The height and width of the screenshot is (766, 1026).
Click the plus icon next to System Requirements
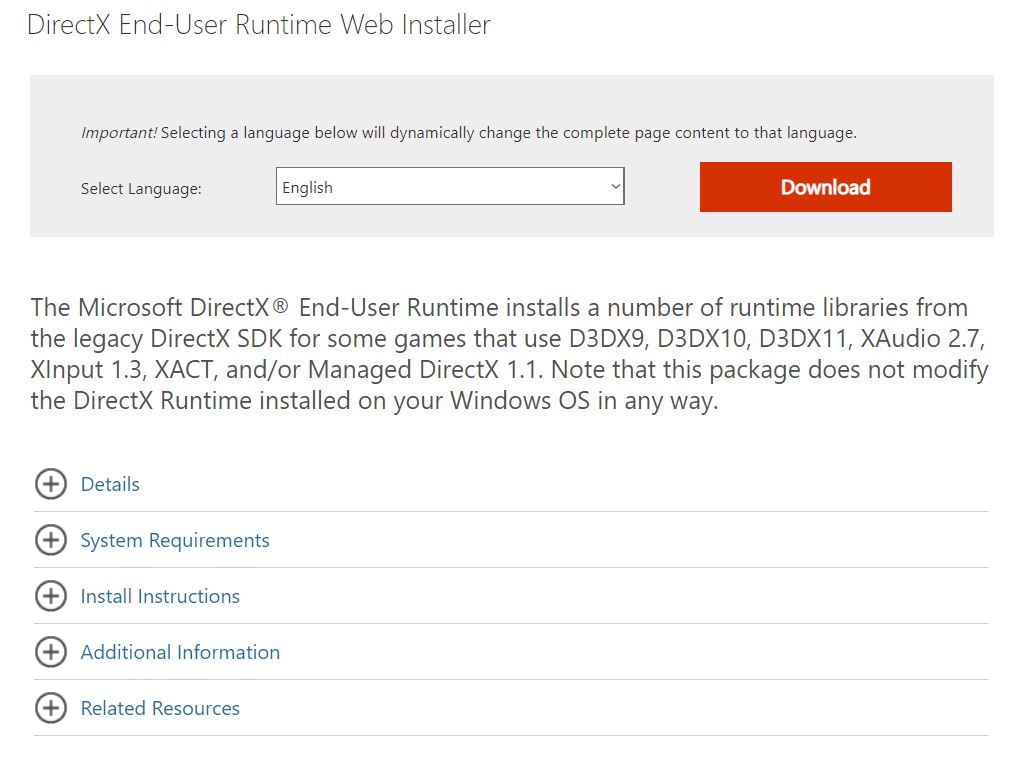pos(50,540)
